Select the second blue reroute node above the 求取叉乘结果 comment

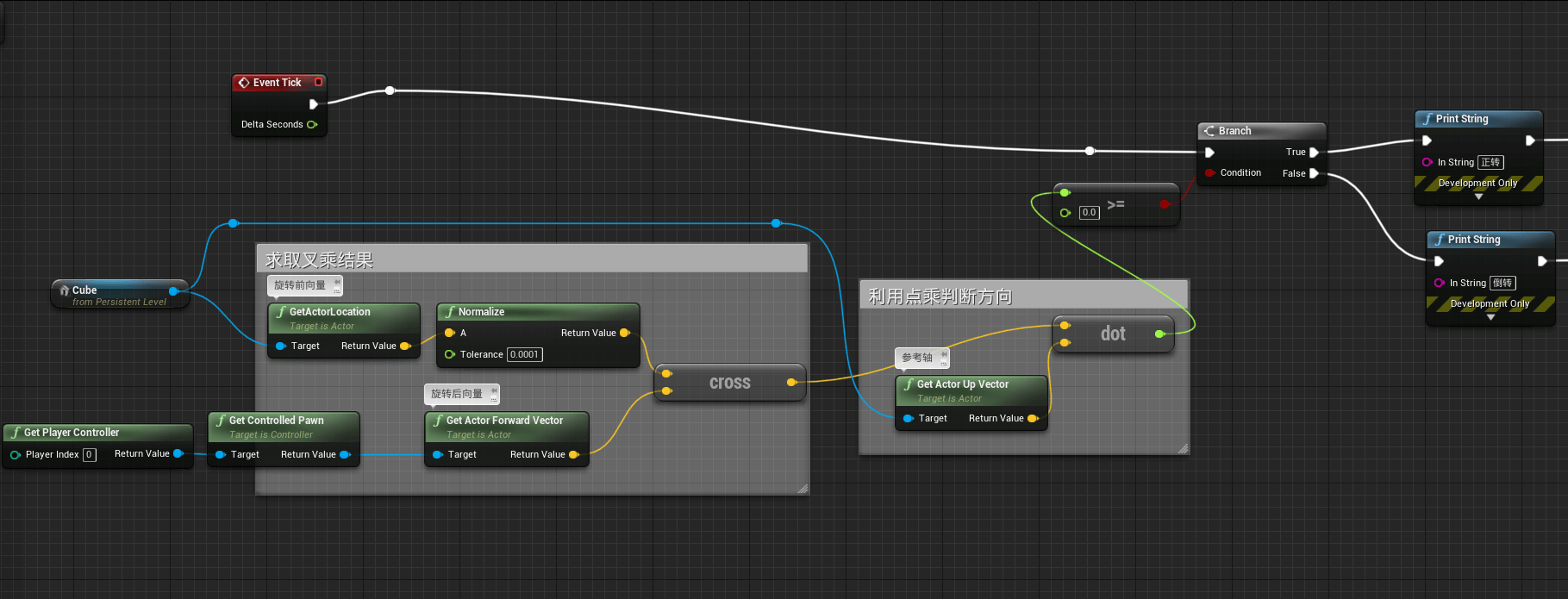[x=776, y=223]
